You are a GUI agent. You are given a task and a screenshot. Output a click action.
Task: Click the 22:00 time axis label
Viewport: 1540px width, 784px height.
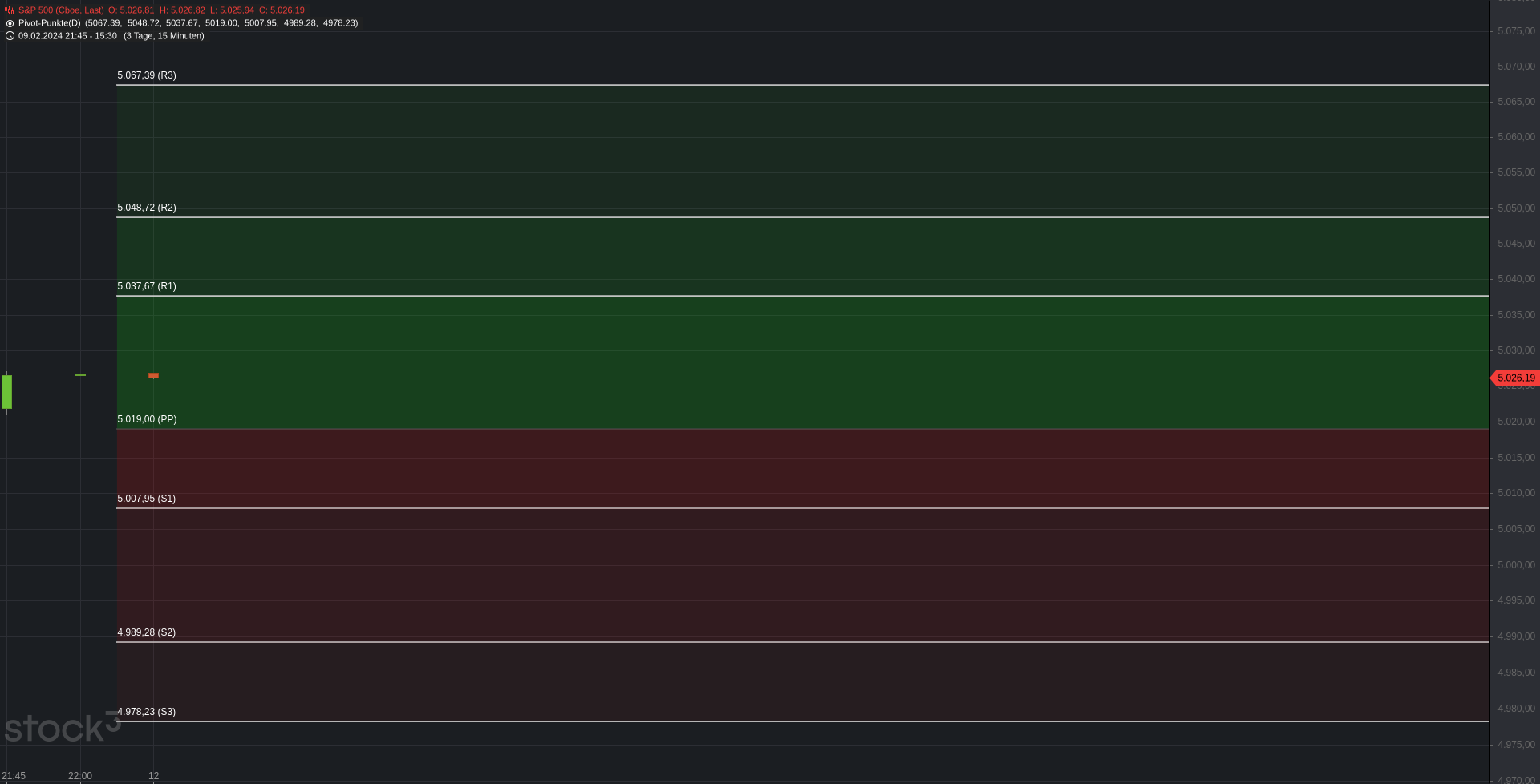(80, 776)
